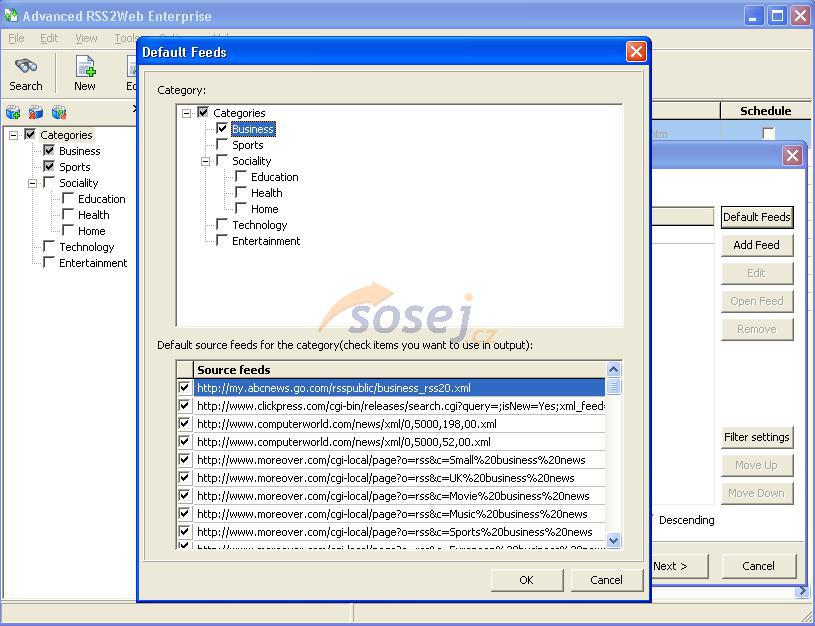Check Technology in the Default Feeds category tree

coord(222,225)
